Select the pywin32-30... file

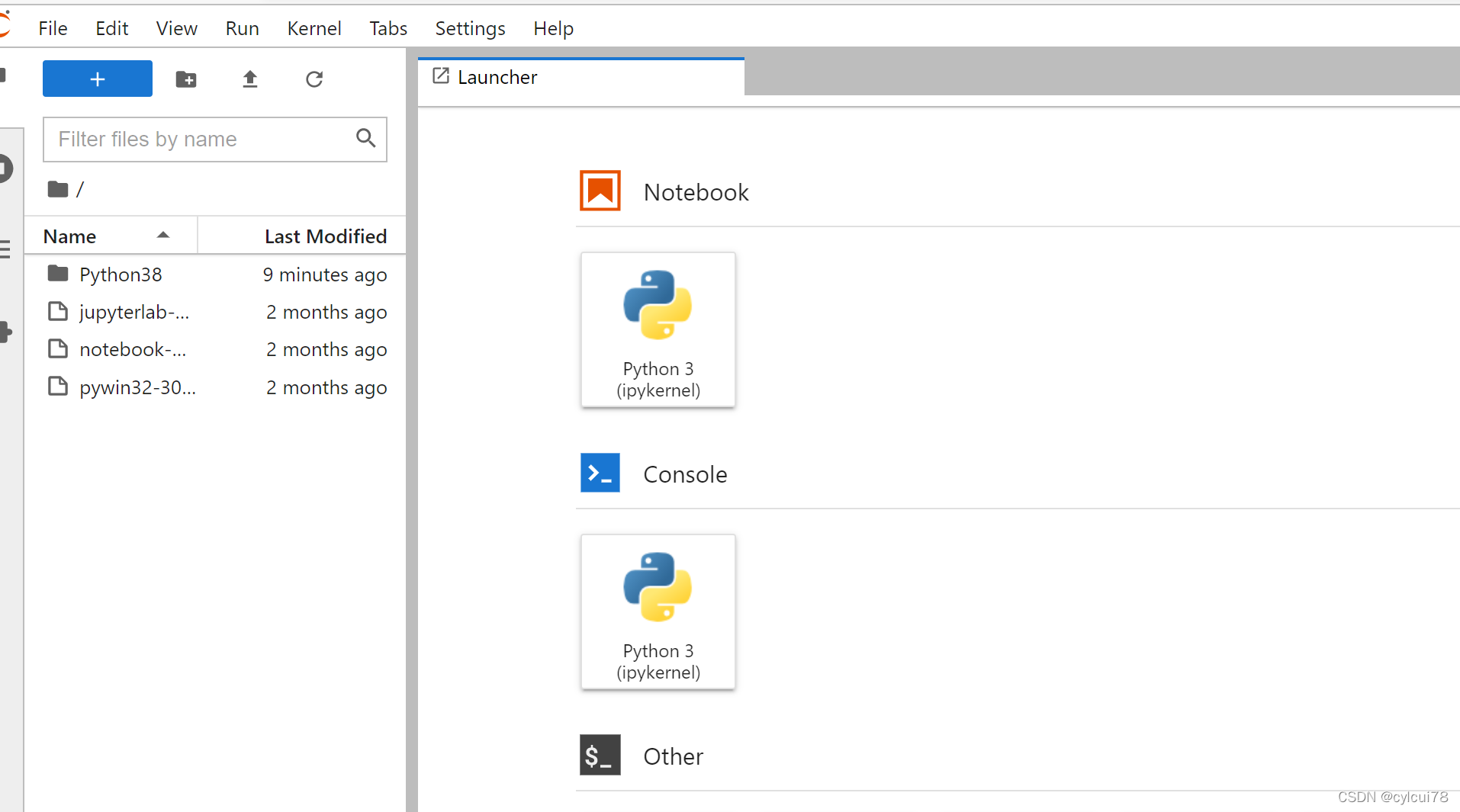point(215,387)
